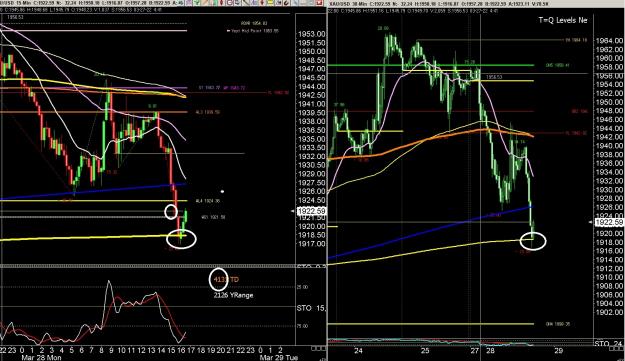This screenshot has height=361, width=625.
Task: Select the 1936.50 price level on left axis
Action: click(x=312, y=130)
